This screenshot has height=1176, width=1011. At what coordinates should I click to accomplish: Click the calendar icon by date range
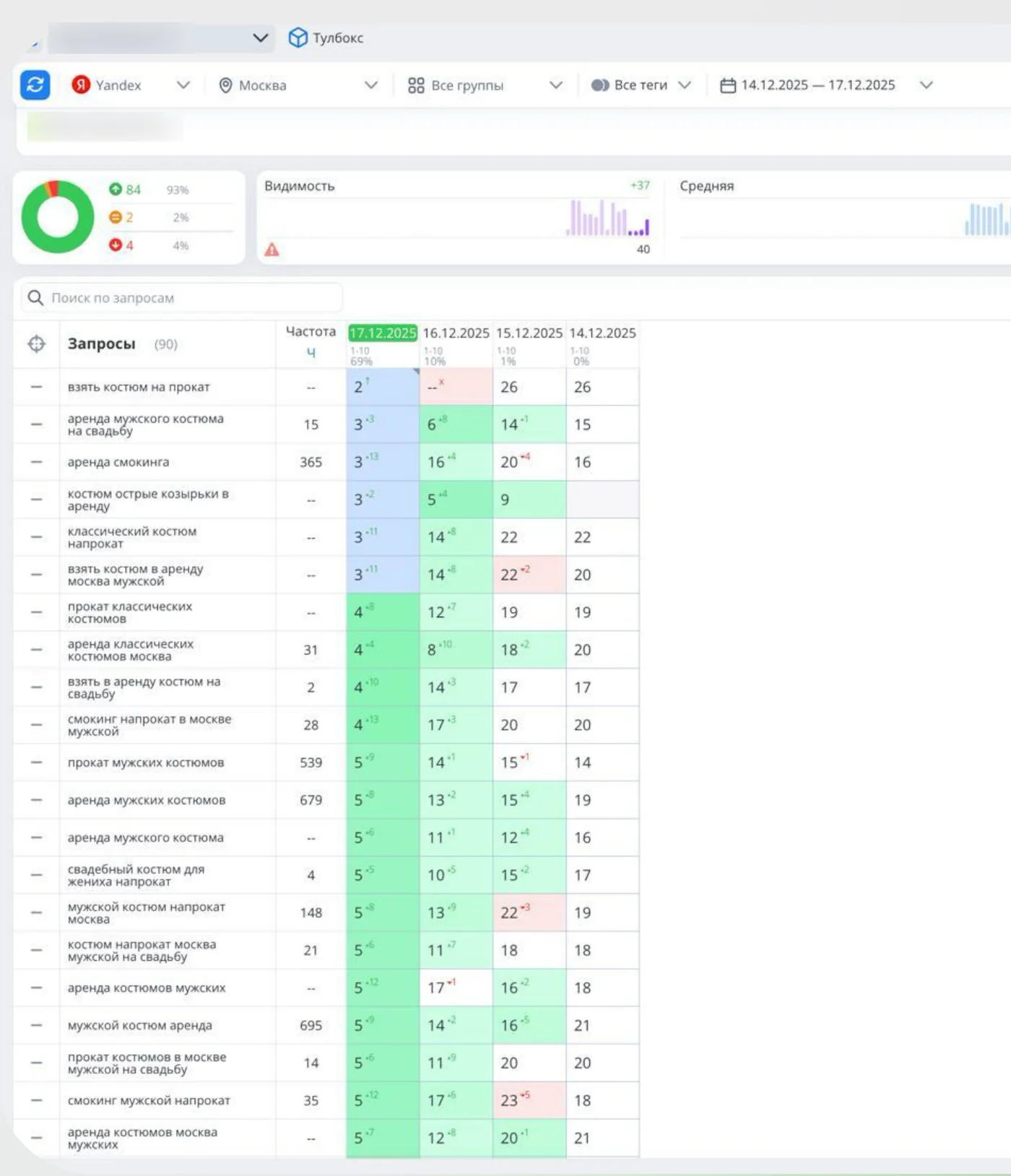click(x=728, y=85)
